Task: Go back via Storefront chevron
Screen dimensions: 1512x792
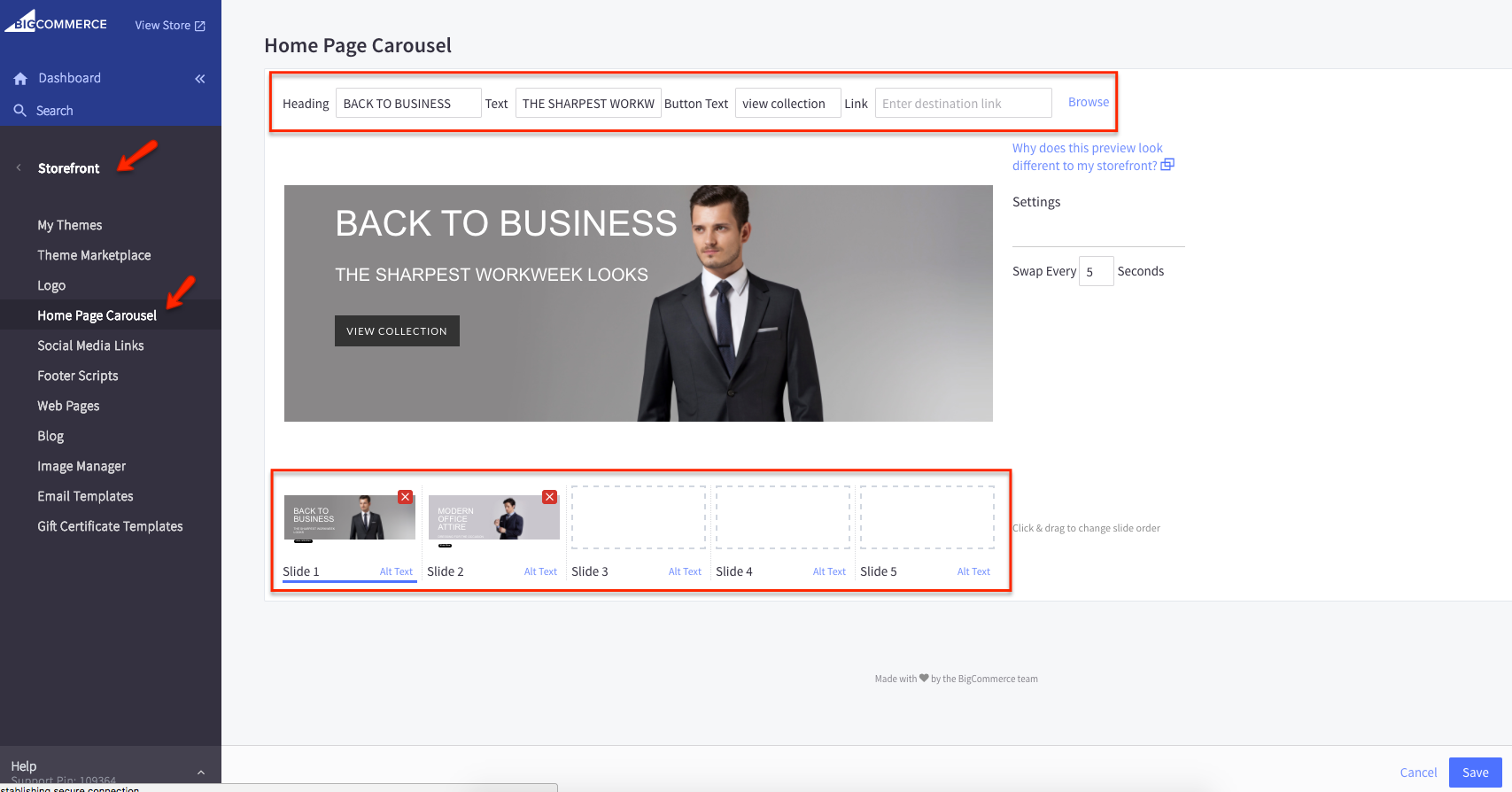Action: [x=19, y=167]
